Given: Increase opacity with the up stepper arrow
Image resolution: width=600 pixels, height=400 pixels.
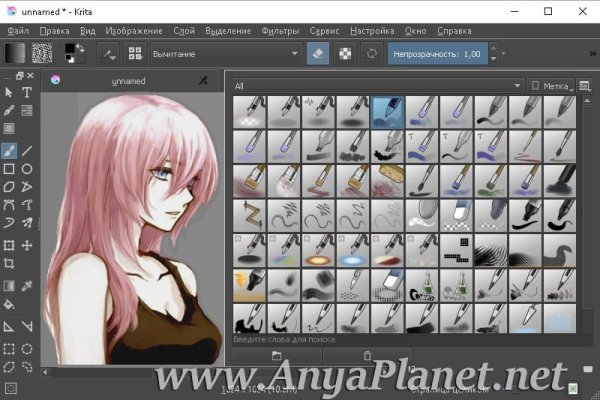Looking at the screenshot, I should click(x=493, y=48).
